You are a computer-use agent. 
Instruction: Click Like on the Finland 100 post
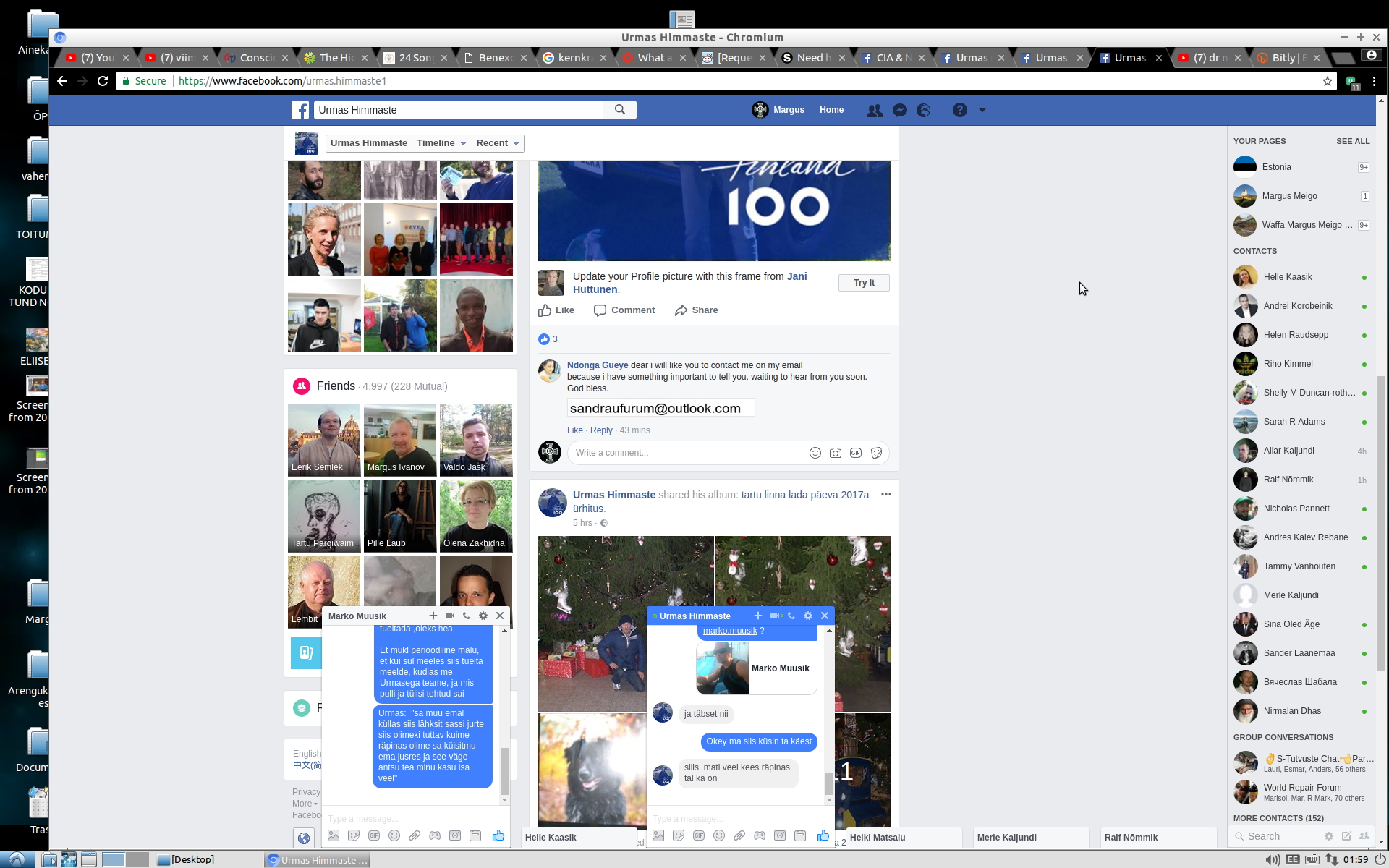click(556, 310)
